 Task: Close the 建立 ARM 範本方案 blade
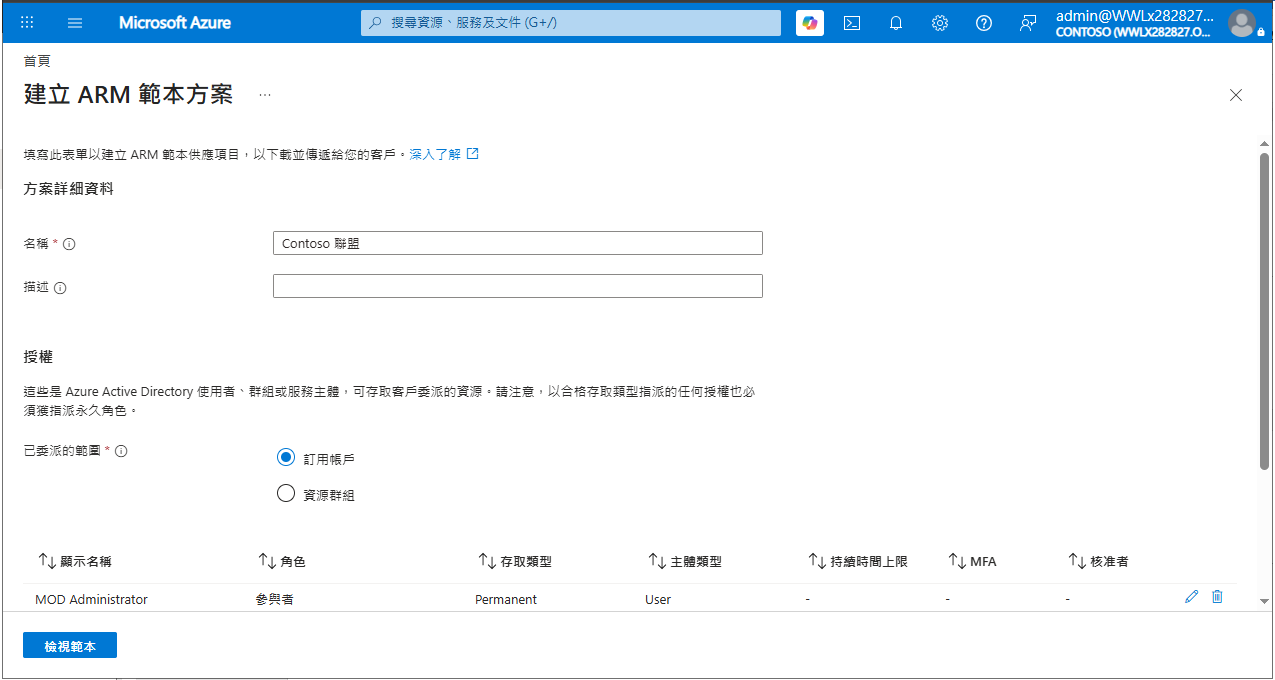click(1236, 95)
